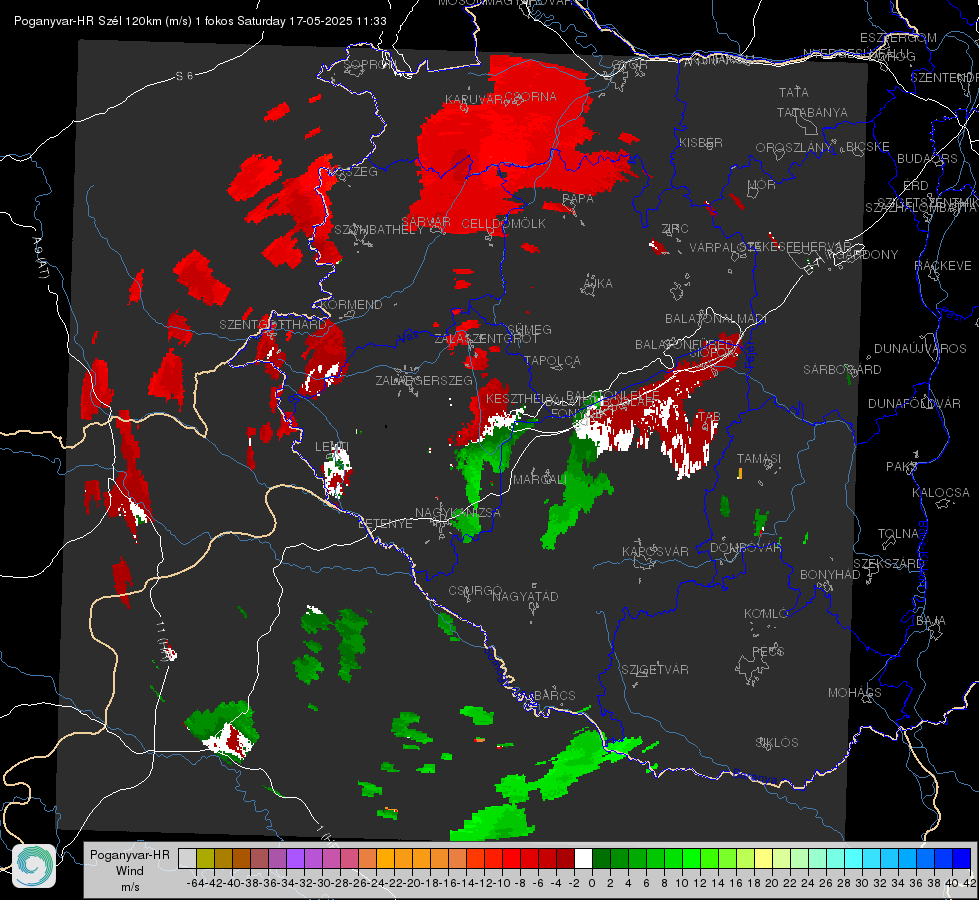Click the BALATONALMADI city label
Image resolution: width=979 pixels, height=900 pixels.
716,319
